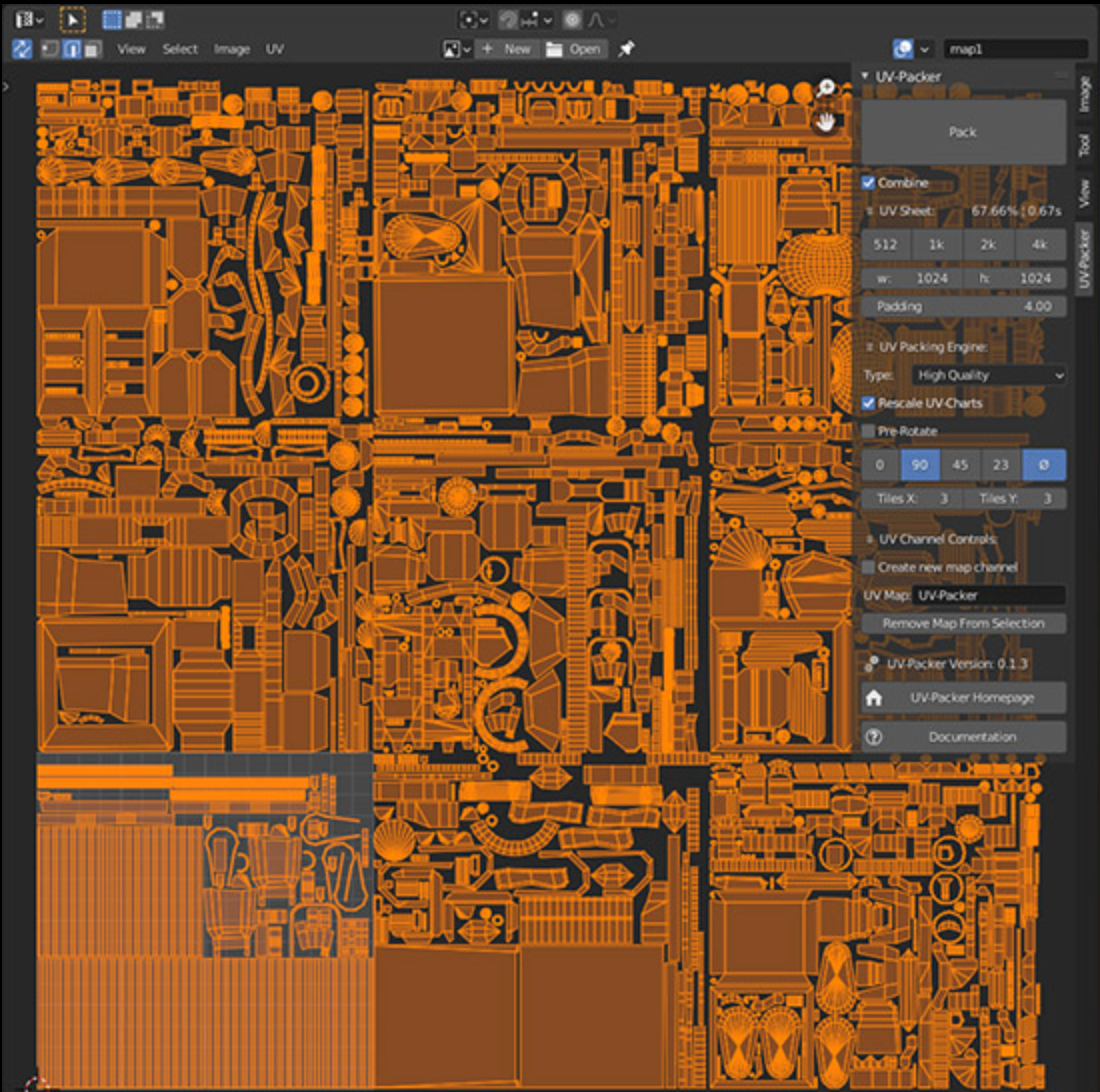Switch to the View sidebar tab
The image size is (1100, 1092).
point(1085,194)
